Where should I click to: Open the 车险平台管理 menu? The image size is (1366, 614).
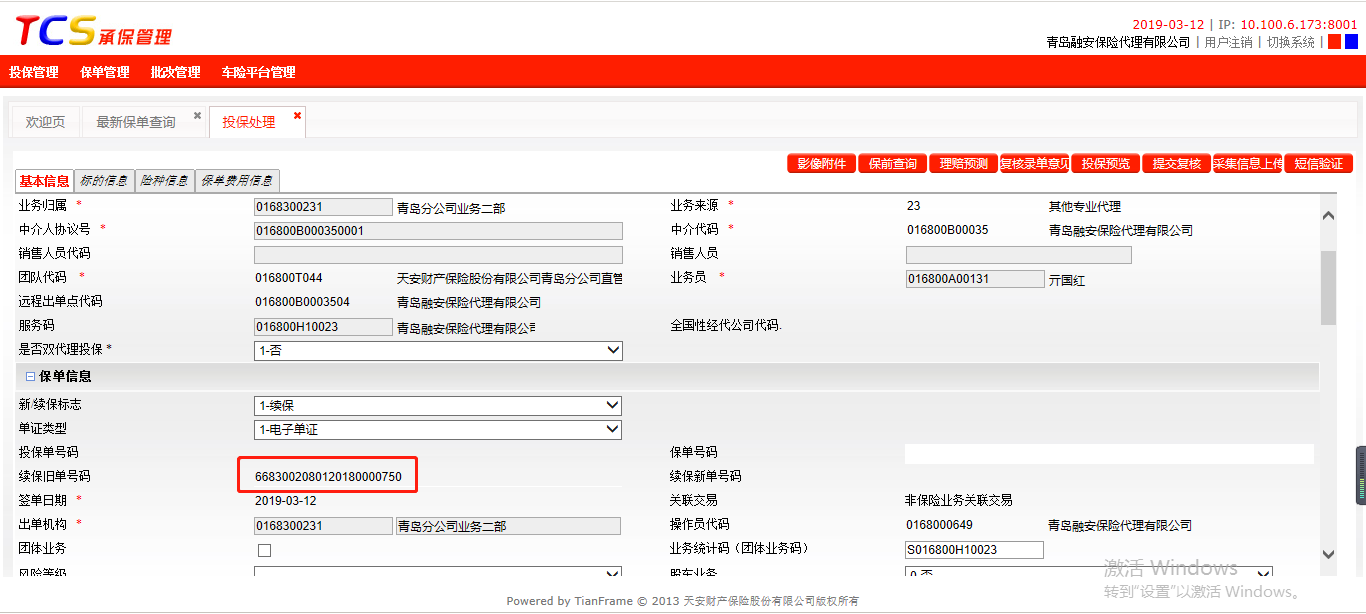pos(258,72)
